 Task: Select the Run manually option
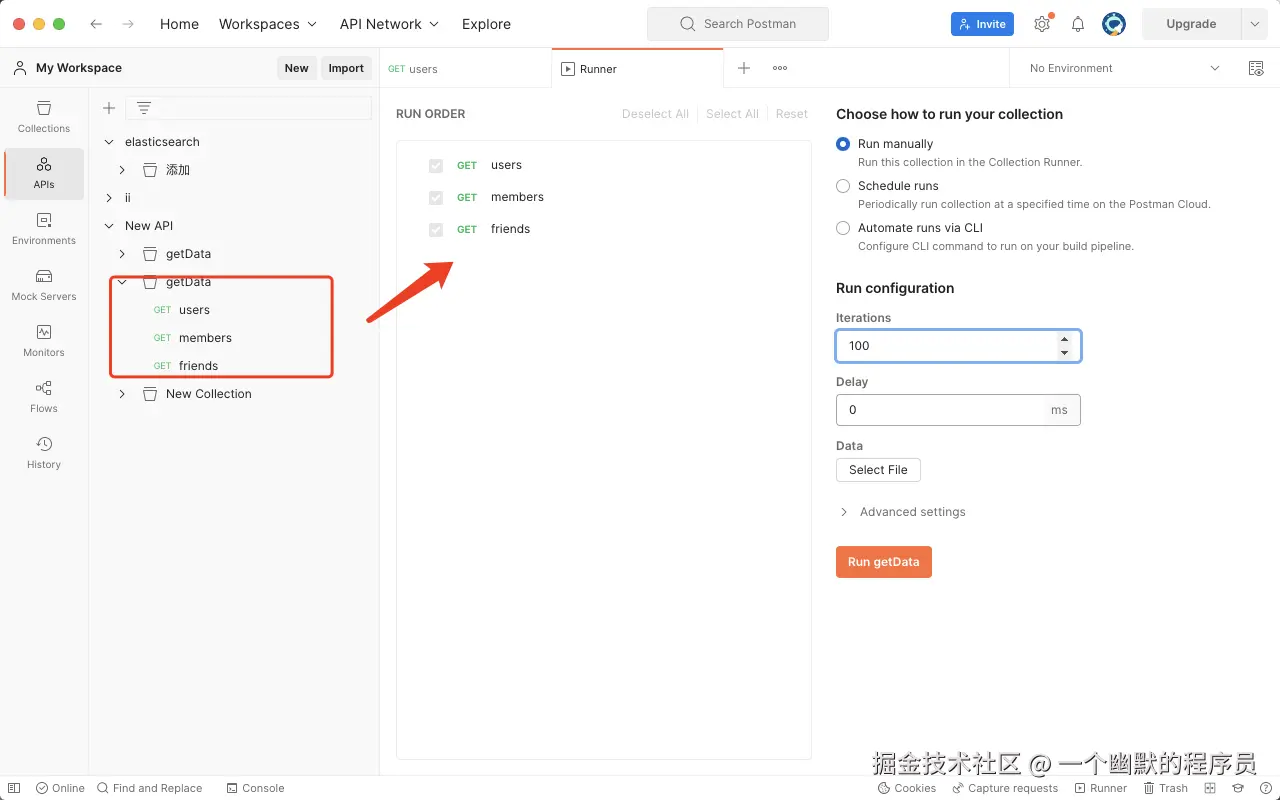pyautogui.click(x=843, y=144)
